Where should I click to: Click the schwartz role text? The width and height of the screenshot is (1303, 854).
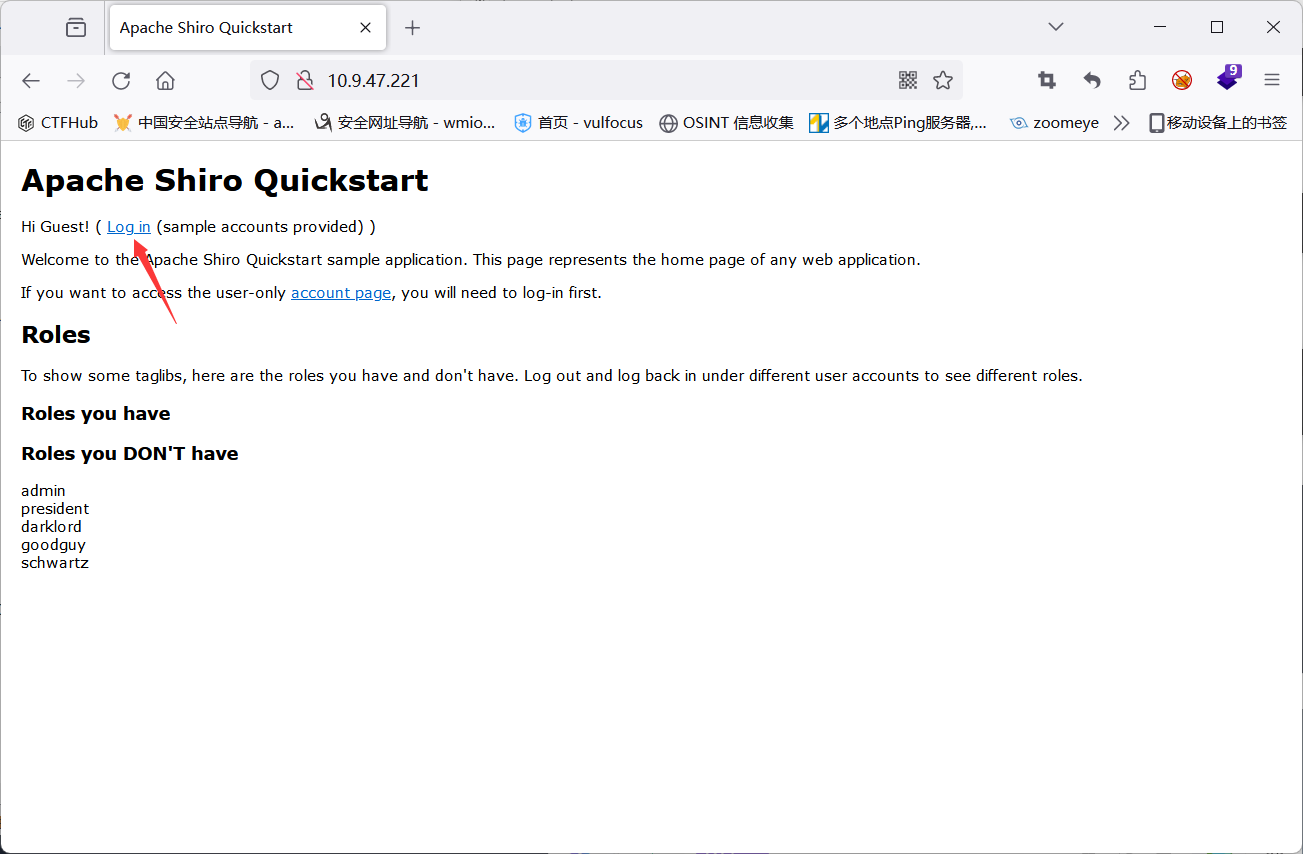tap(55, 563)
